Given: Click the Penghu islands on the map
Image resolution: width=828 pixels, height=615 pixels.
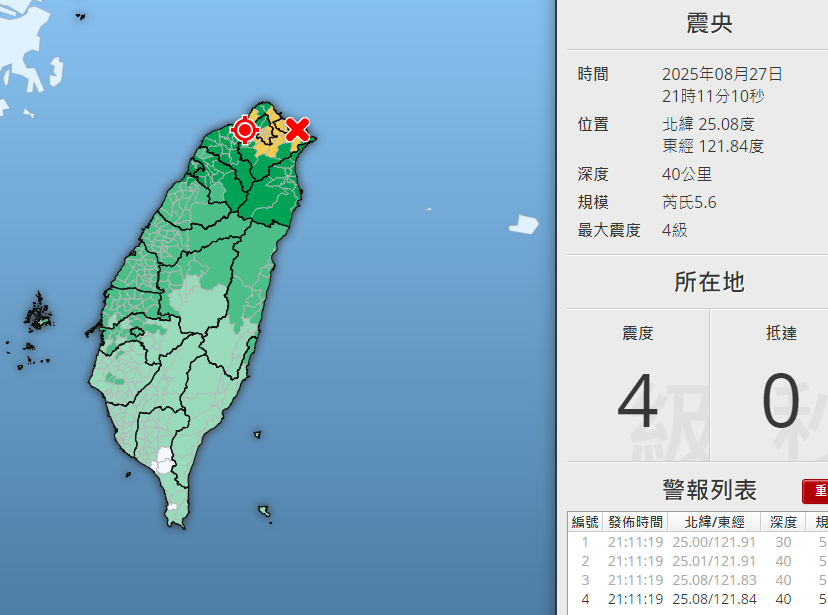Looking at the screenshot, I should tap(40, 314).
